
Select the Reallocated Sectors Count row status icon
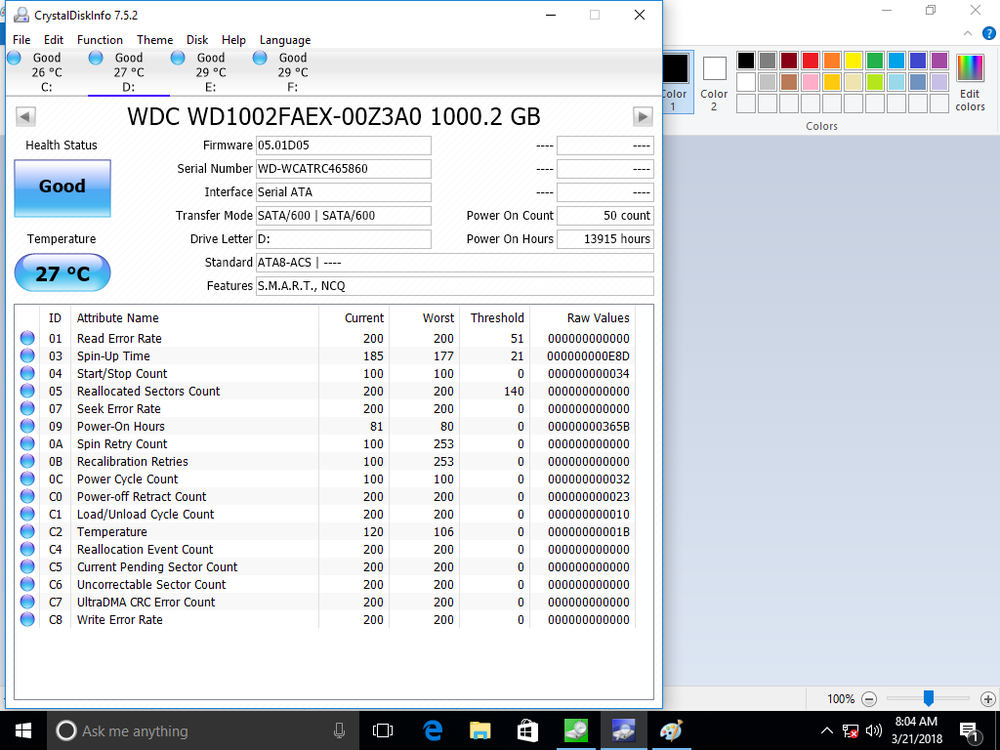click(28, 391)
